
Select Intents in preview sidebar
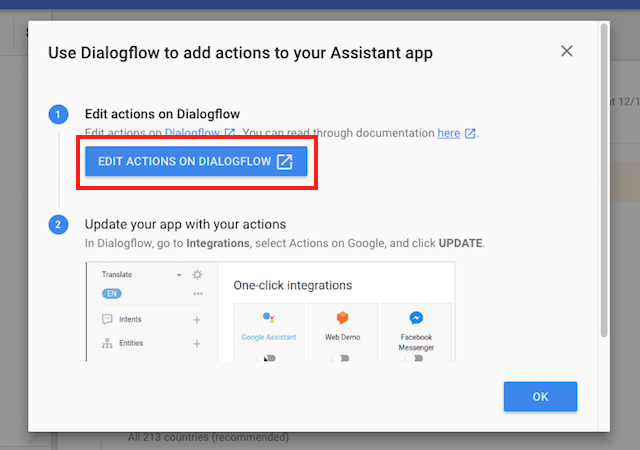(130, 319)
